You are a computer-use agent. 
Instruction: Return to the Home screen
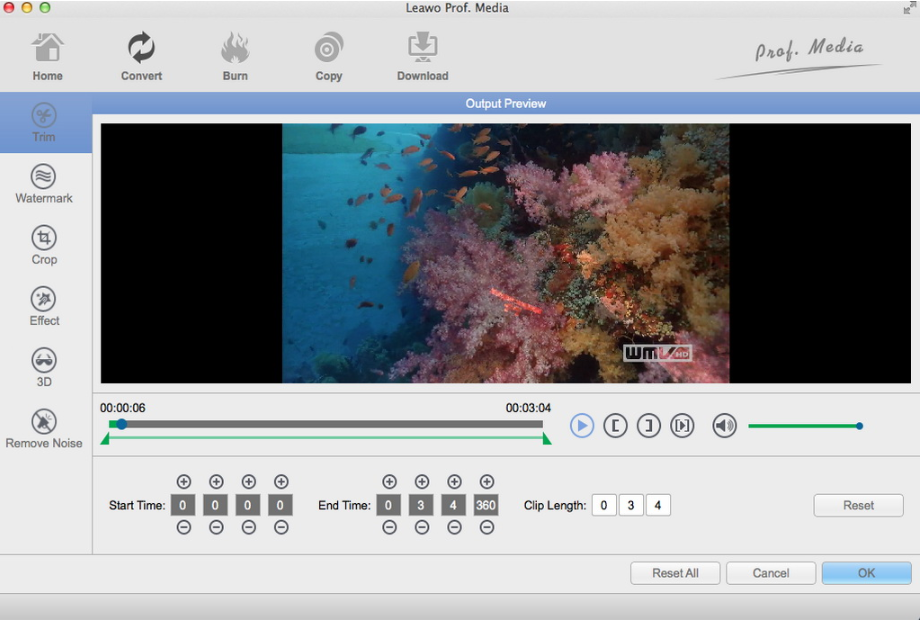click(47, 56)
